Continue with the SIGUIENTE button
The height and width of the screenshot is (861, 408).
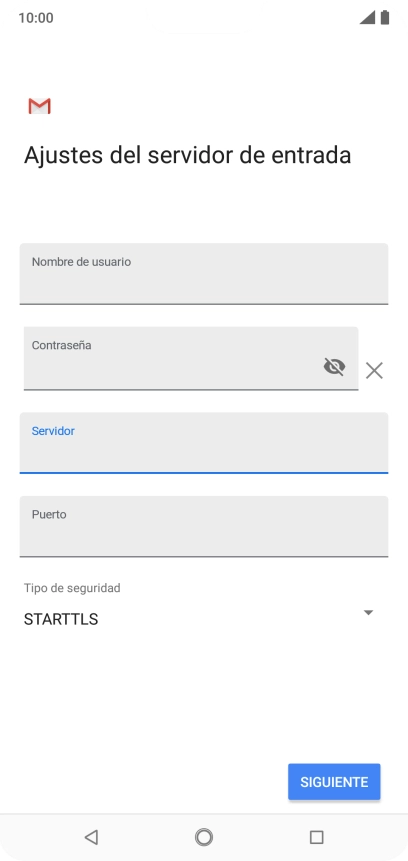click(334, 782)
